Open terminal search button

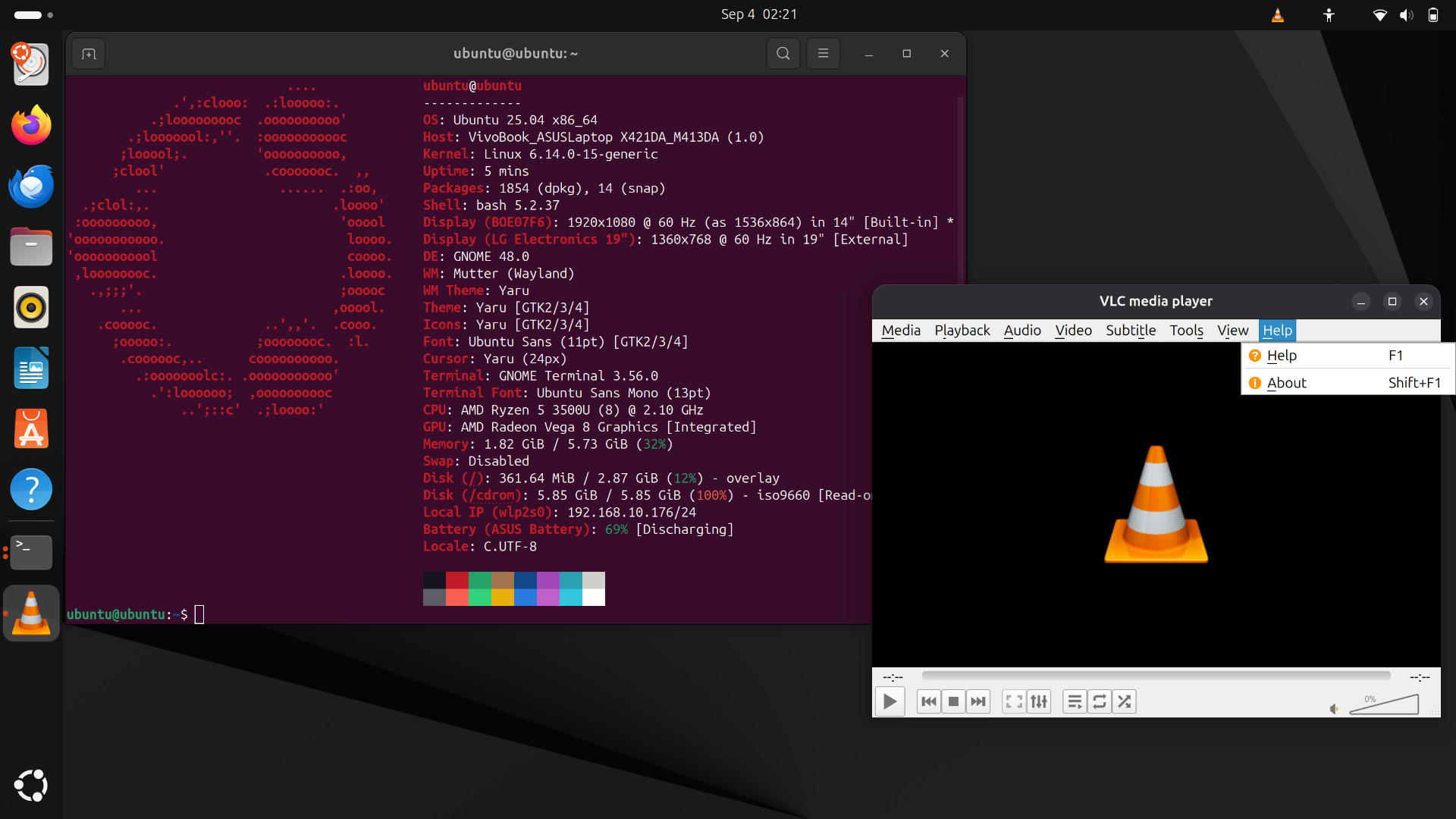click(783, 54)
